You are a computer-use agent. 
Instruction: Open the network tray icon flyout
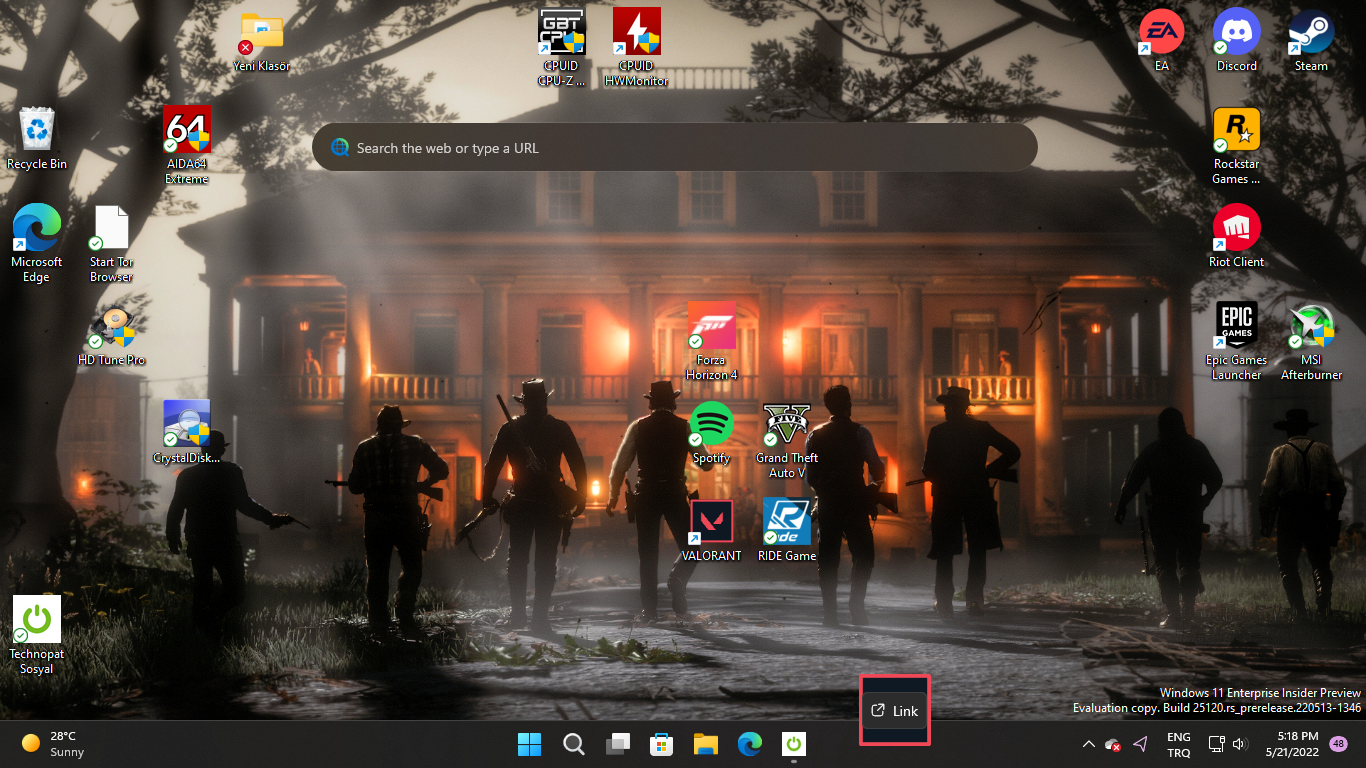pos(1216,744)
